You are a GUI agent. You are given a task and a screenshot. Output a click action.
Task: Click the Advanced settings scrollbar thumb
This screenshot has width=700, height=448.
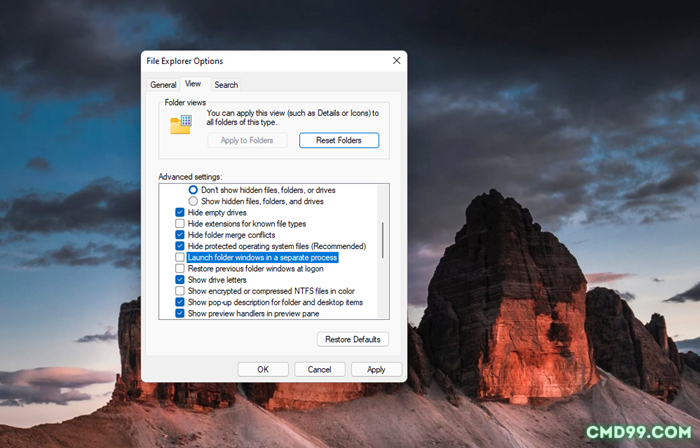coord(383,240)
